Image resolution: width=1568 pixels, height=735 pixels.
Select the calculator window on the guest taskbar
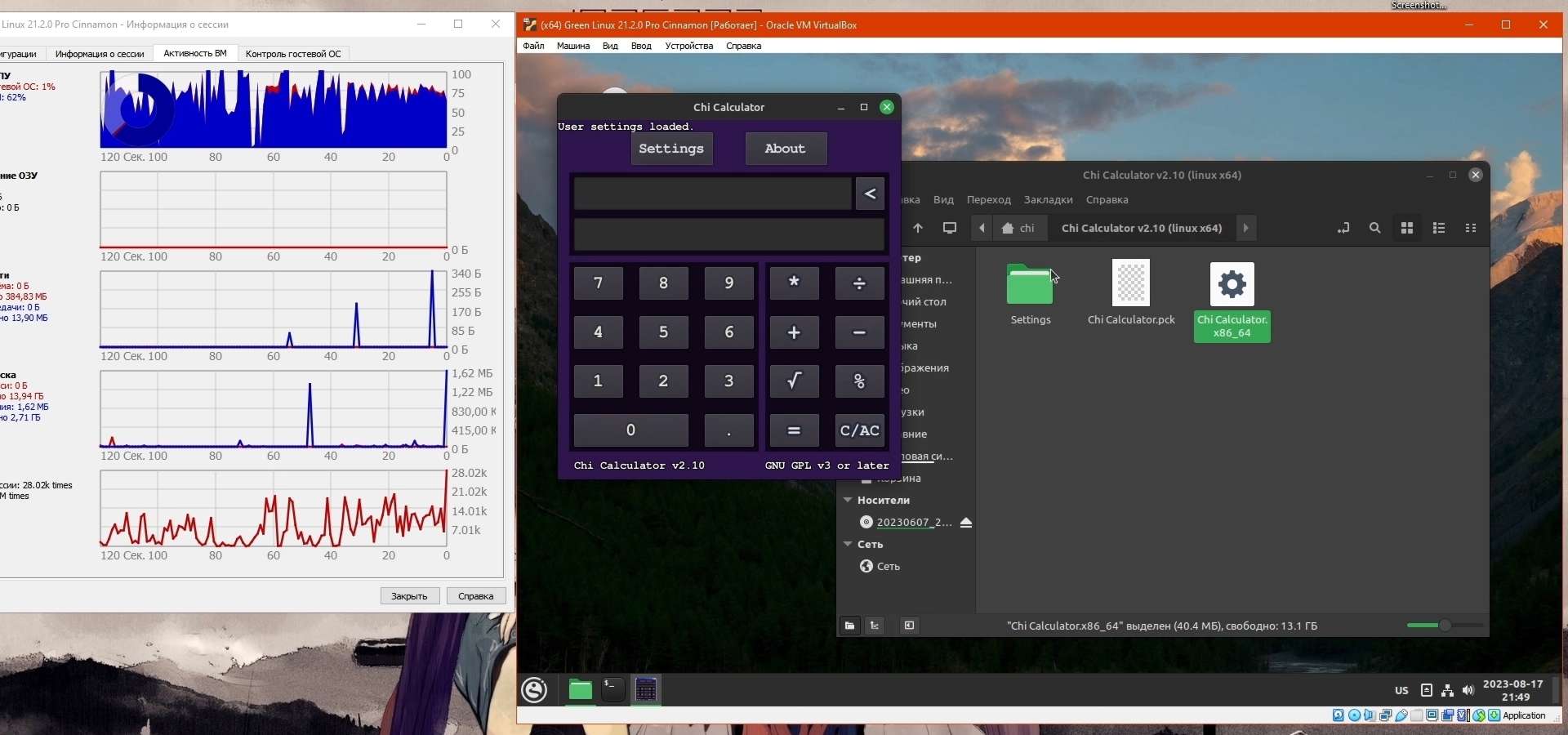coord(646,690)
